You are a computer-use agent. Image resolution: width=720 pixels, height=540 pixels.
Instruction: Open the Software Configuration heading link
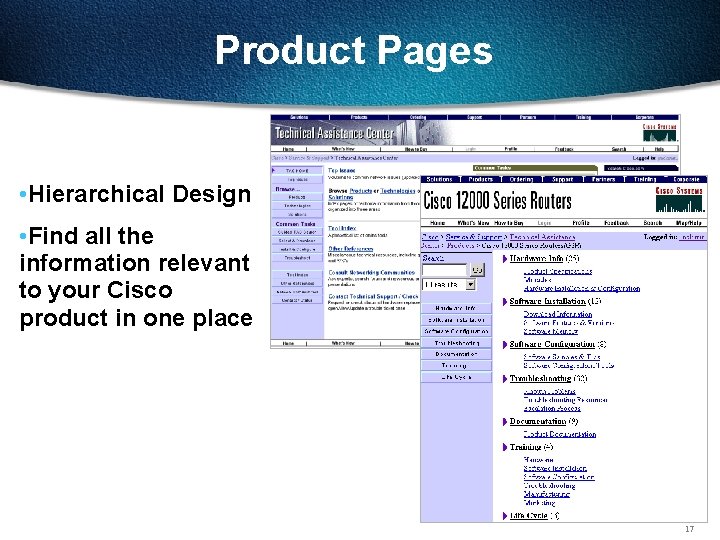click(552, 344)
